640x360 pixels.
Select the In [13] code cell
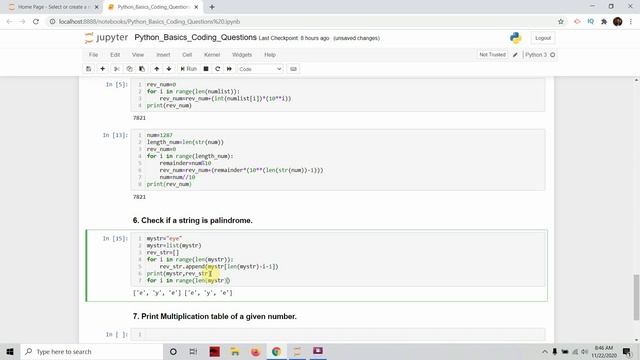pyautogui.click(x=338, y=160)
